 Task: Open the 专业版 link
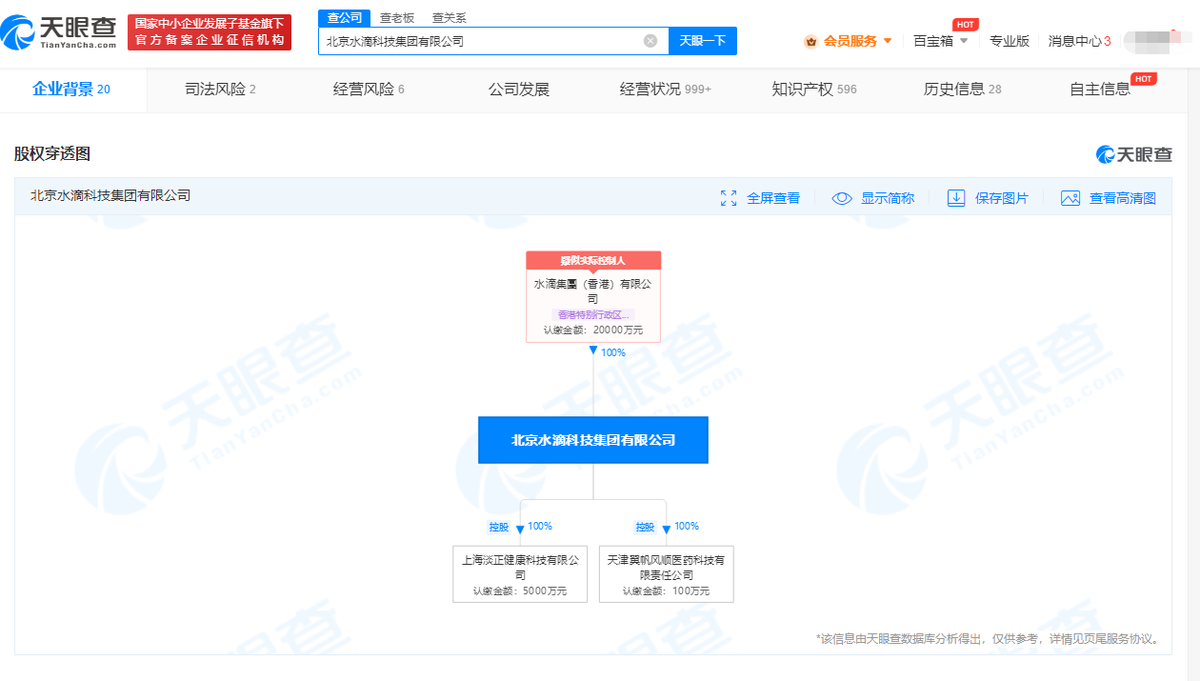1009,41
